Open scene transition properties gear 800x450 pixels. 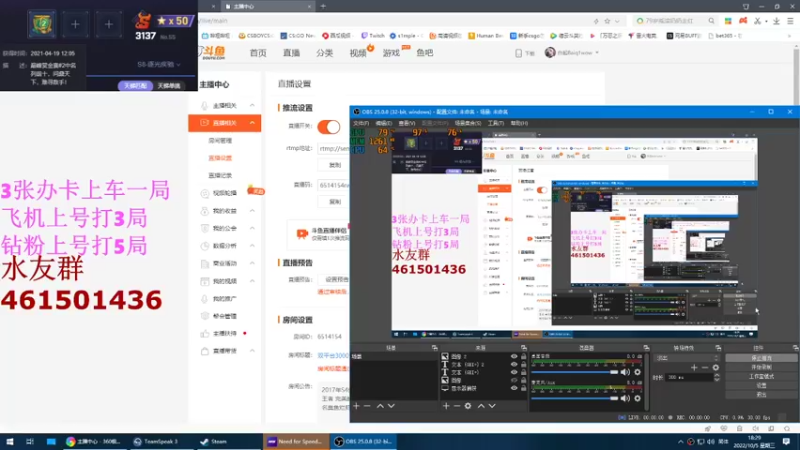[x=716, y=367]
